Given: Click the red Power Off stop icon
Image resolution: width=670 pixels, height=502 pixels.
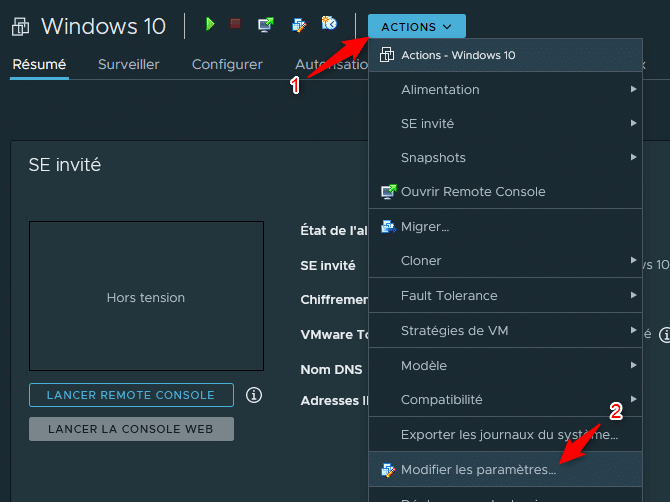Looking at the screenshot, I should tap(235, 24).
